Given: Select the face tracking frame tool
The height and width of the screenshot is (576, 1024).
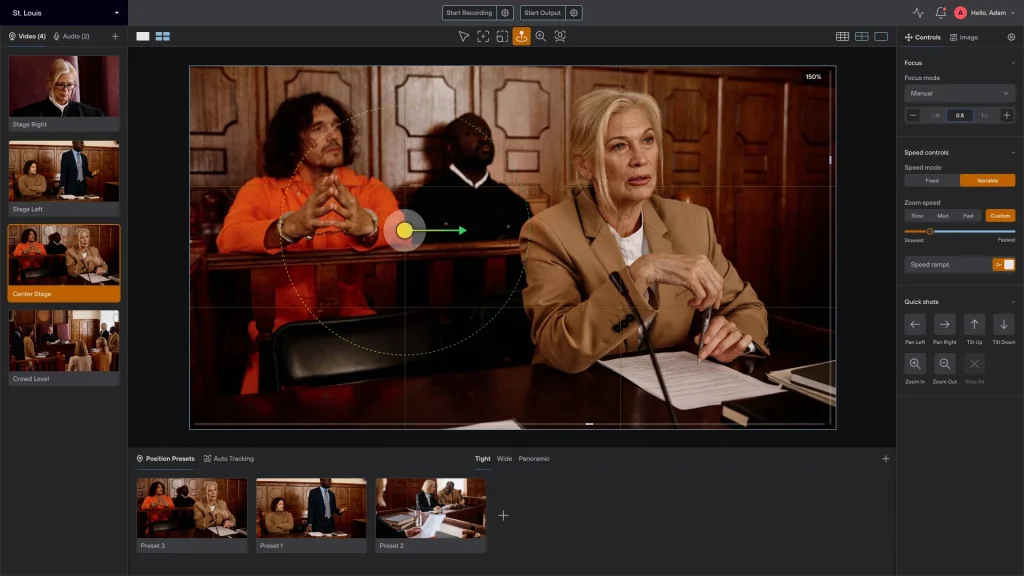Looking at the screenshot, I should [560, 37].
